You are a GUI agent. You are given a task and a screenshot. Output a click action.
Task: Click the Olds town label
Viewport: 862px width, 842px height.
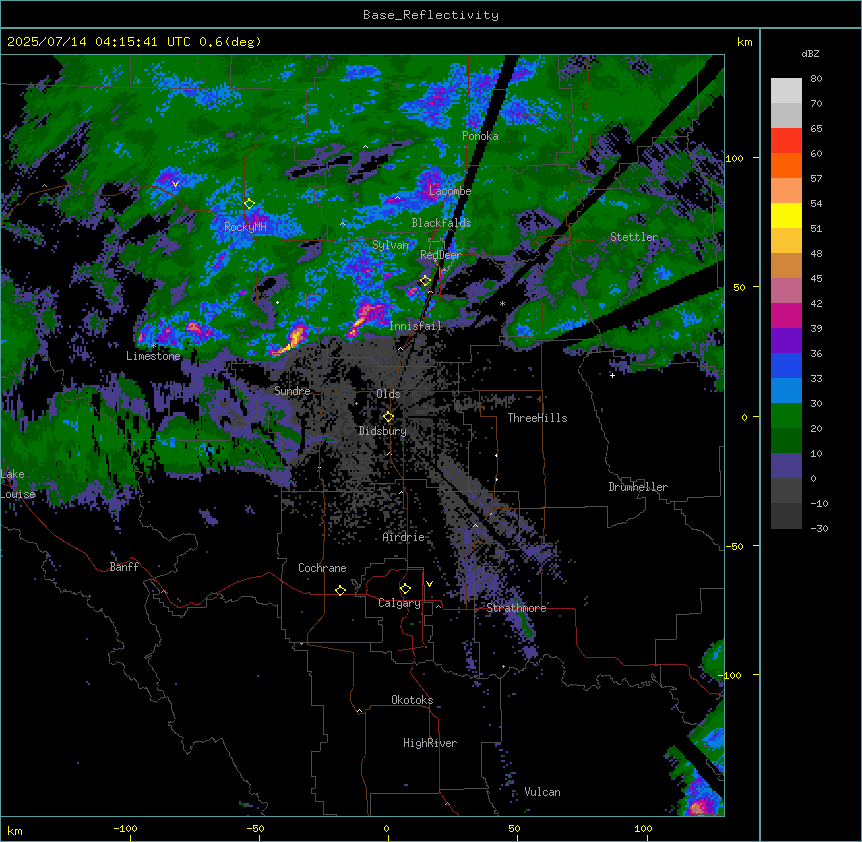pyautogui.click(x=388, y=394)
